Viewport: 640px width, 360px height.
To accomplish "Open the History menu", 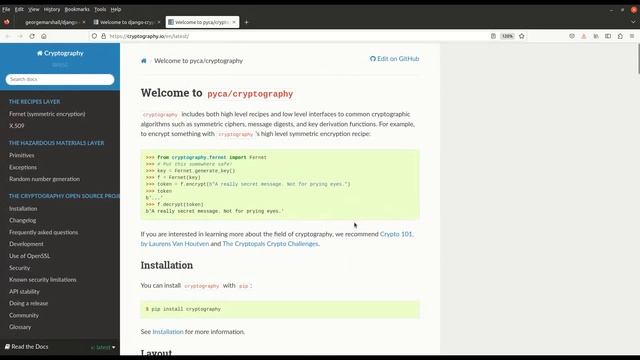I will pos(52,9).
